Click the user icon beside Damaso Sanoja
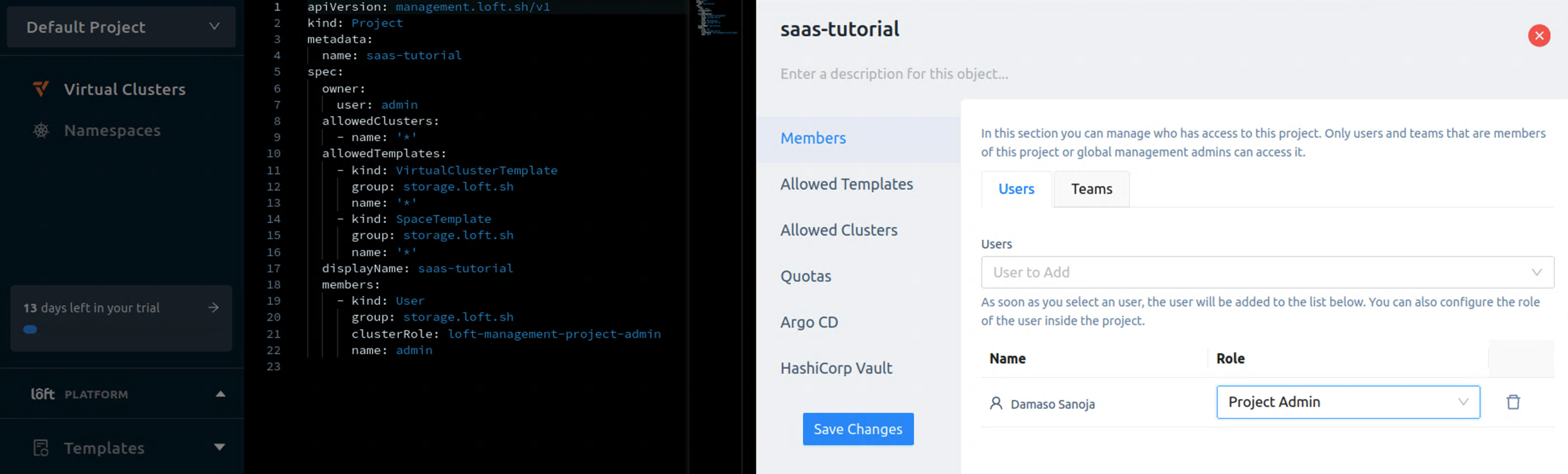Screen dimensions: 1568x474 point(996,403)
